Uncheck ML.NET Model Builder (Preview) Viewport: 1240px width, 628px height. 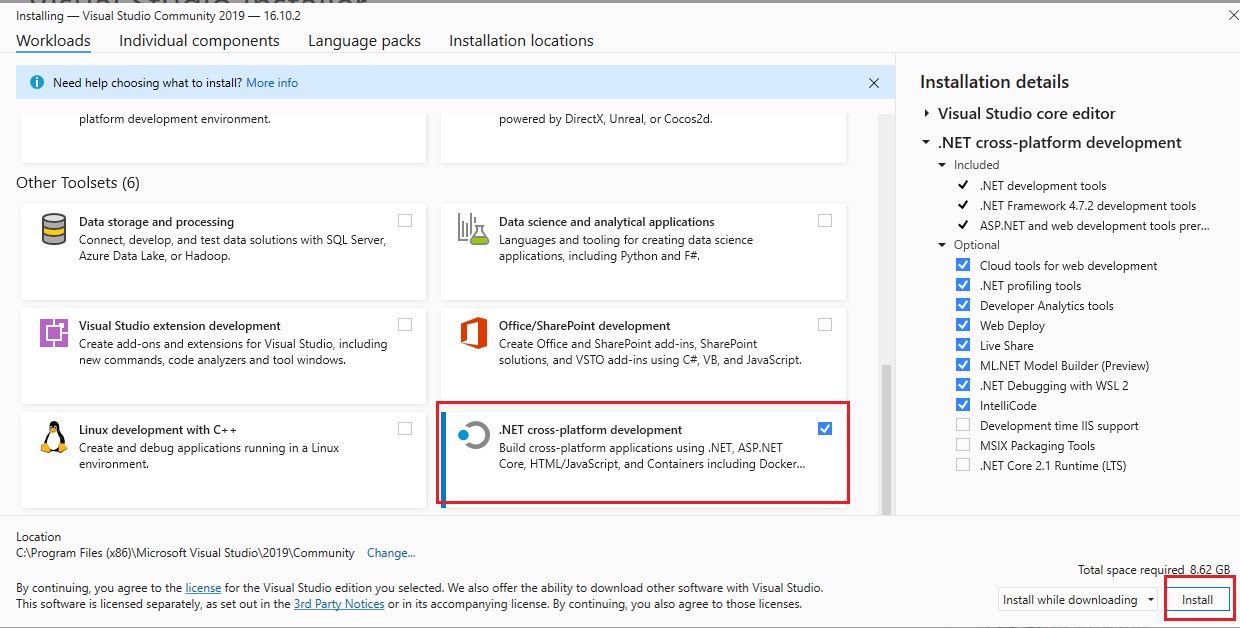(x=963, y=365)
